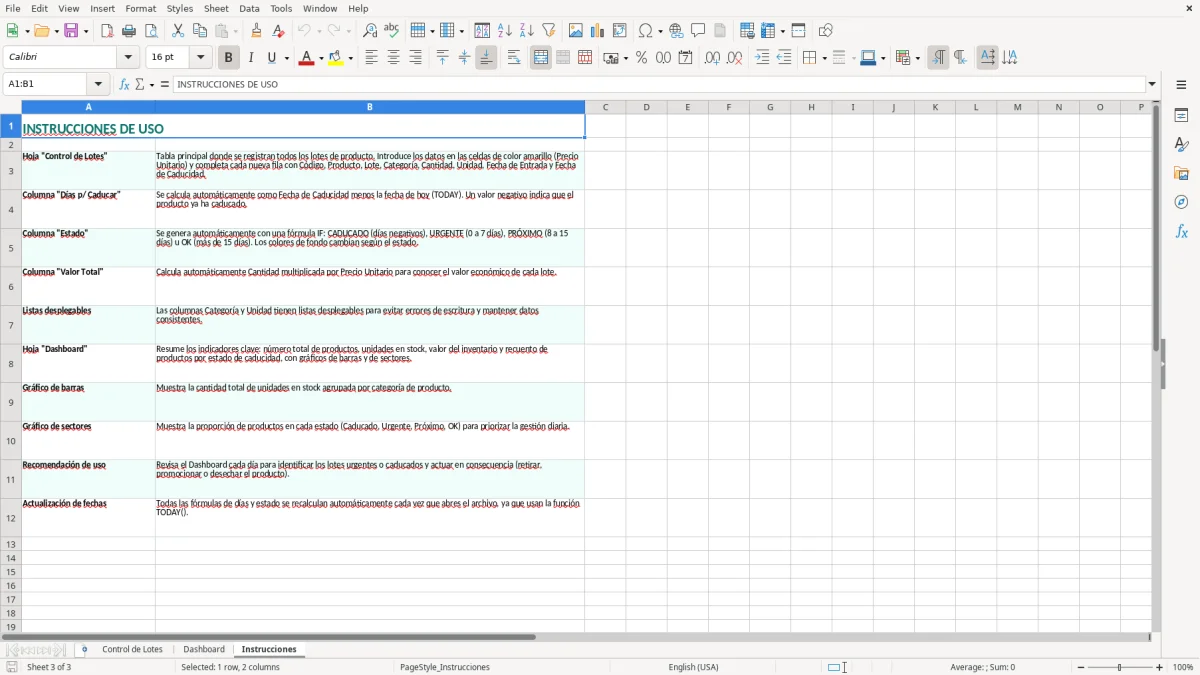Open the Tools menu
This screenshot has height=675, width=1200.
point(281,8)
